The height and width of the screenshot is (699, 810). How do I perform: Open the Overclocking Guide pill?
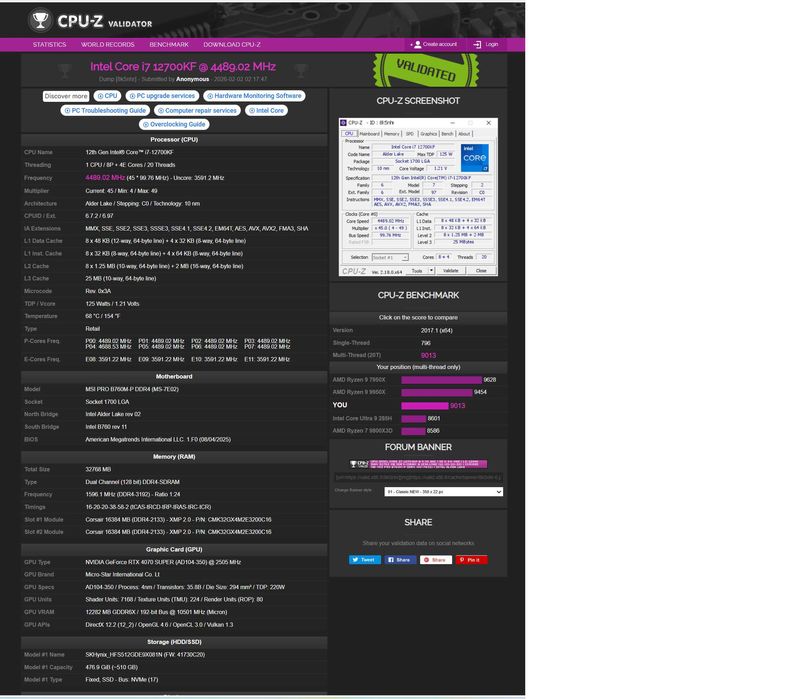(x=174, y=125)
